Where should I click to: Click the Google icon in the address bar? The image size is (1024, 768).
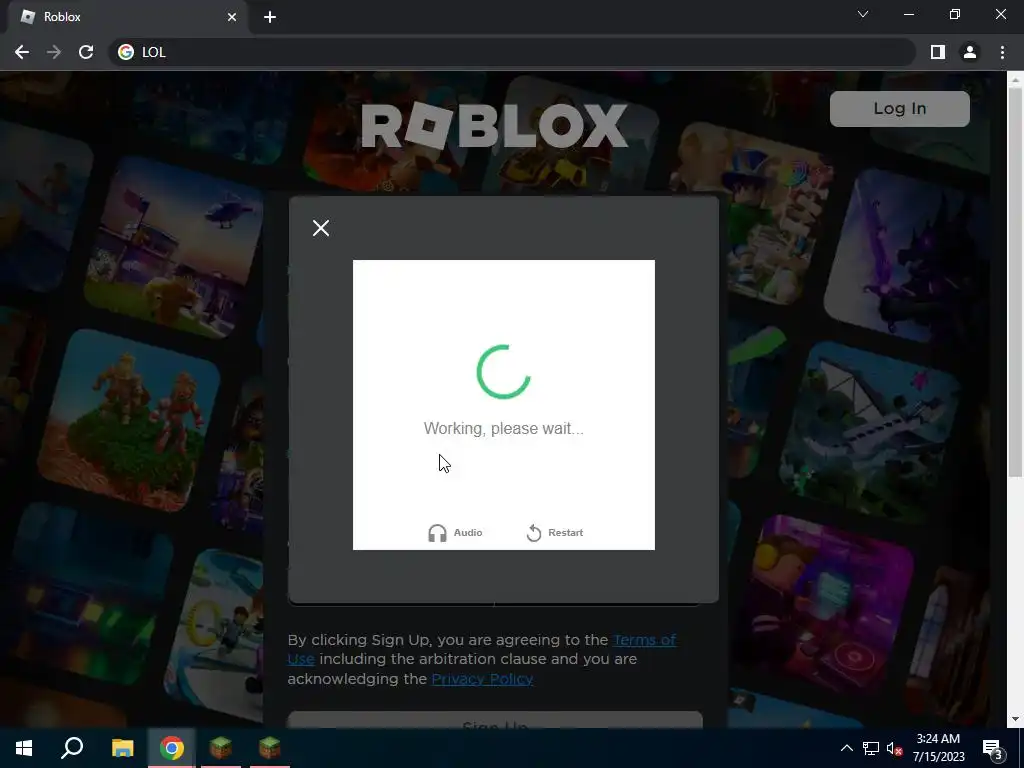point(126,52)
